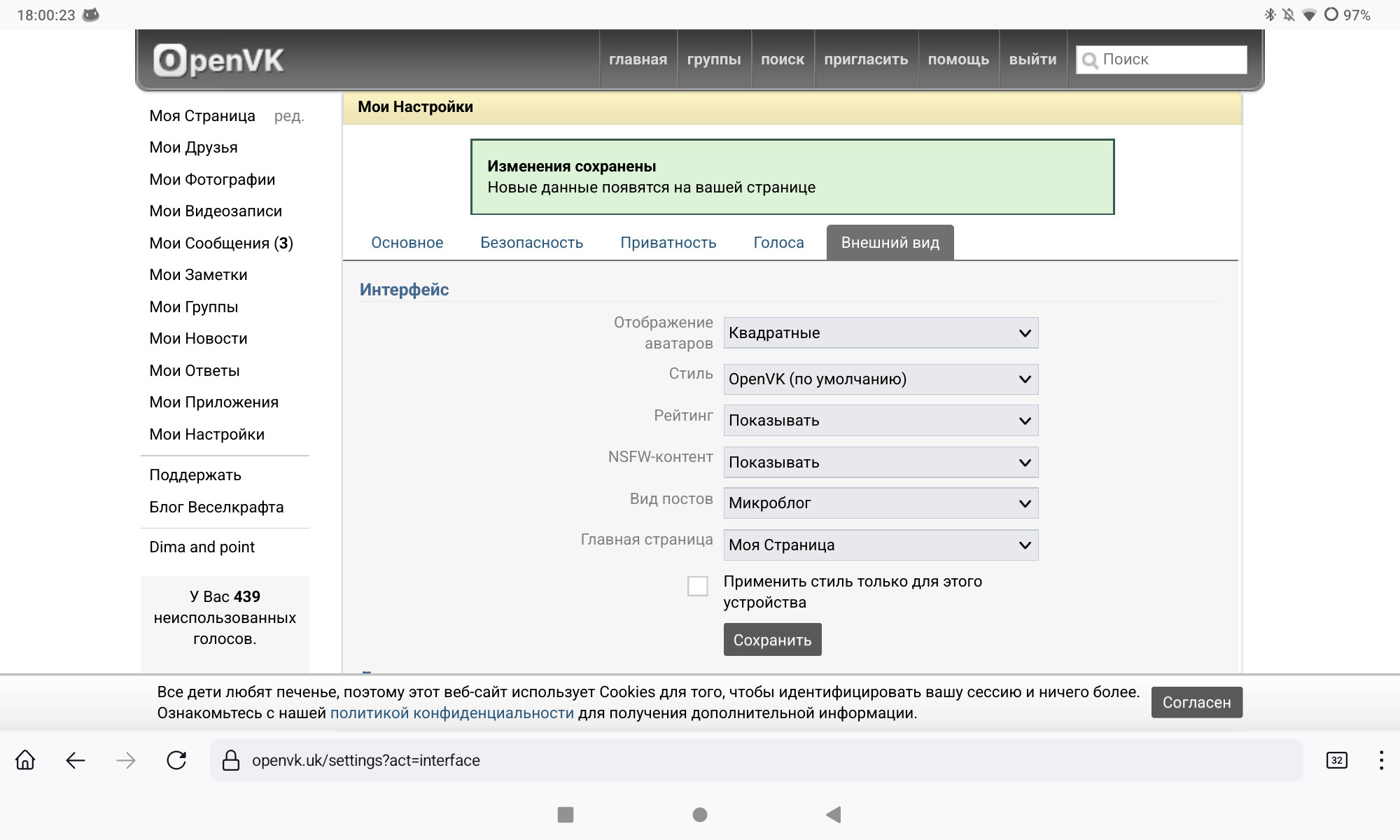The width and height of the screenshot is (1400, 840).
Task: Click the padlock icon in the address bar
Action: [231, 760]
